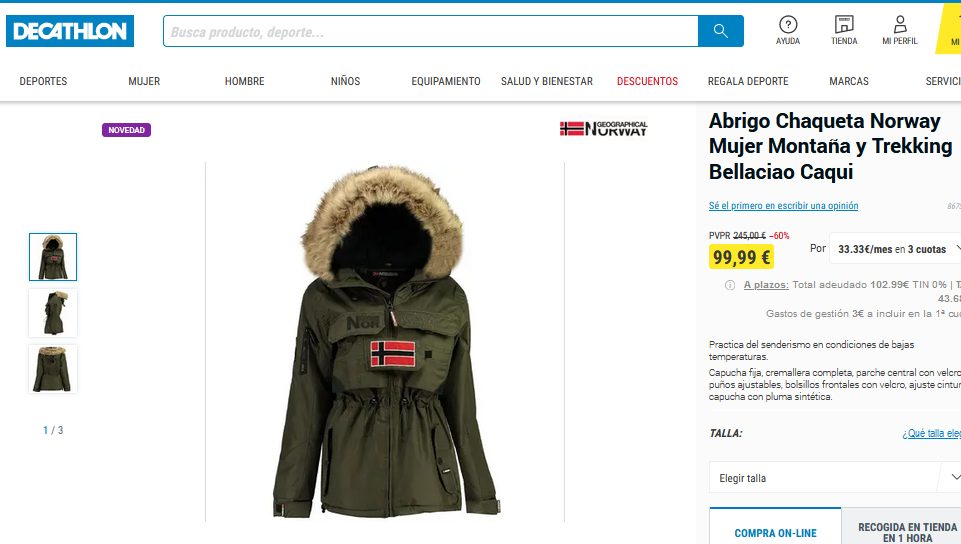Click the Novedad badge
Viewport: 961px width, 544px height.
click(126, 130)
